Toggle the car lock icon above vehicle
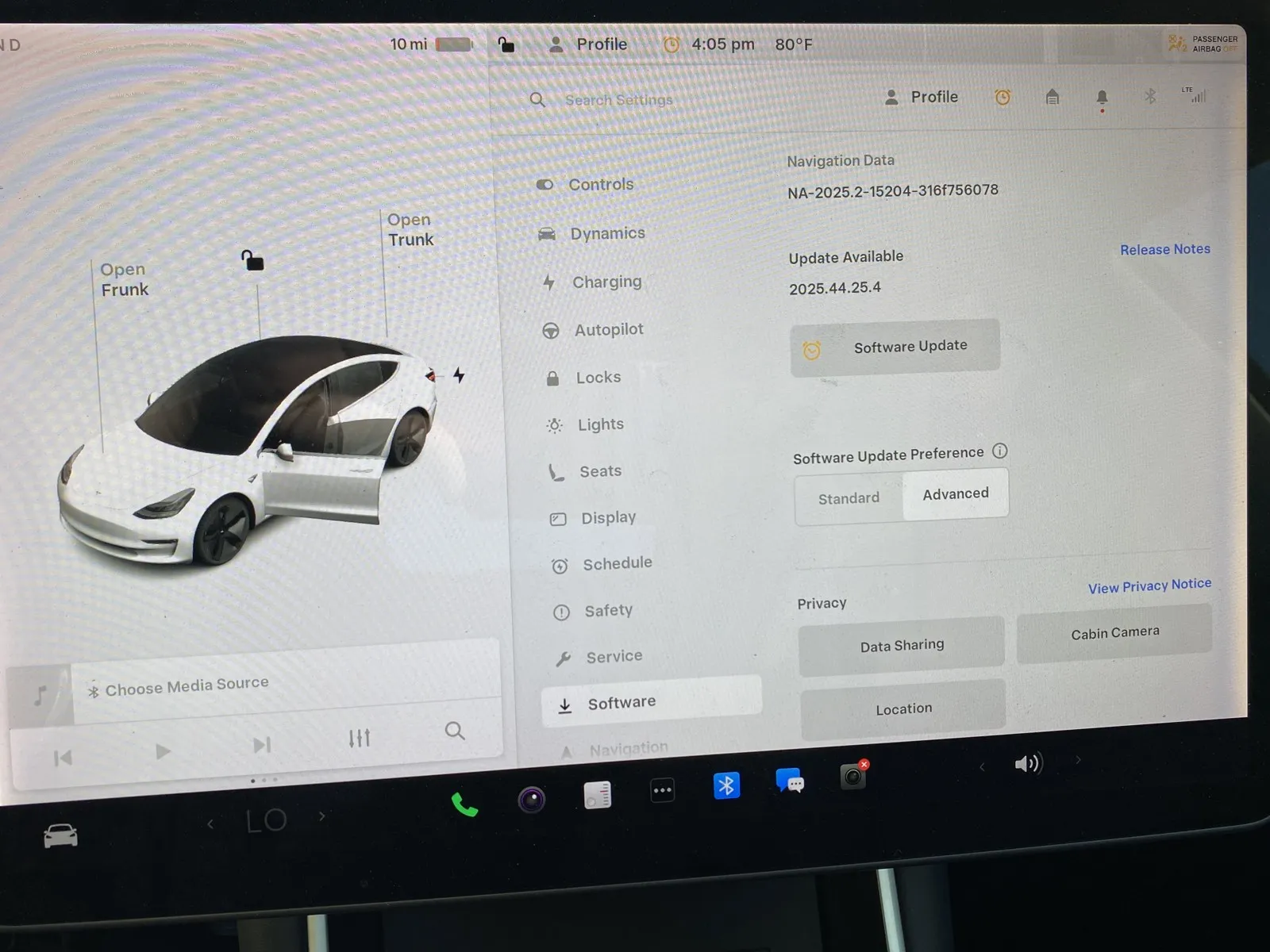1270x952 pixels. point(252,260)
